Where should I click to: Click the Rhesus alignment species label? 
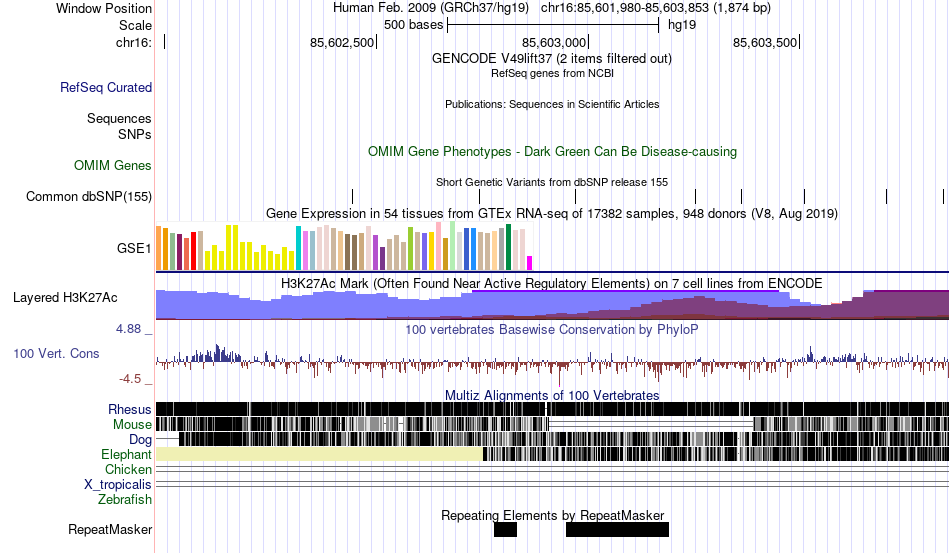130,409
